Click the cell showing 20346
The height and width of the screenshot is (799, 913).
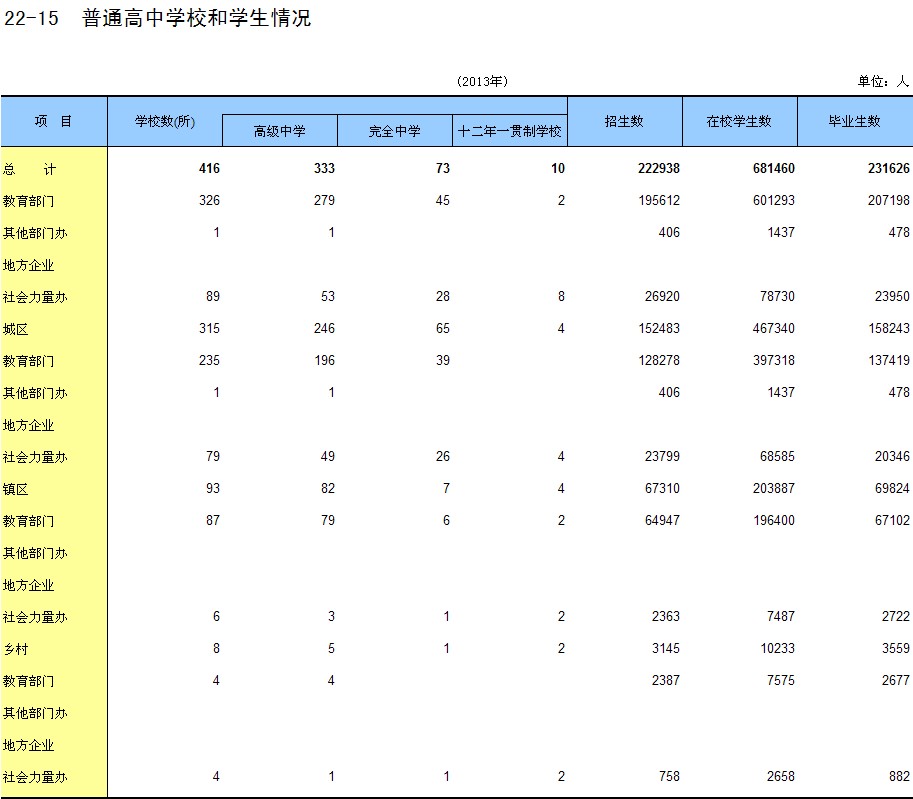[x=892, y=457]
